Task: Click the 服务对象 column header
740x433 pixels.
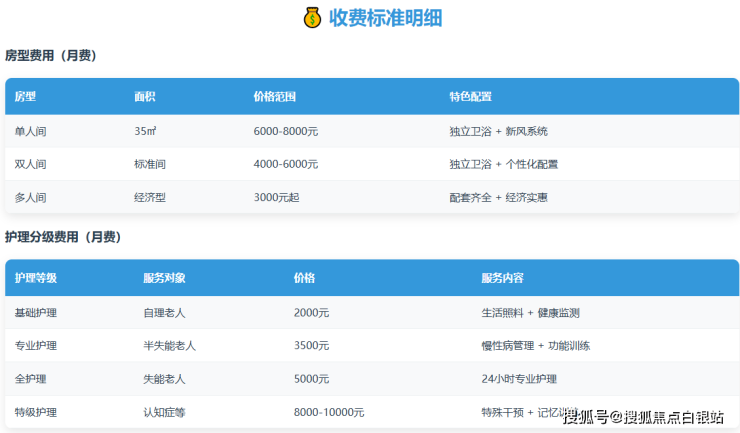Action: 164,278
